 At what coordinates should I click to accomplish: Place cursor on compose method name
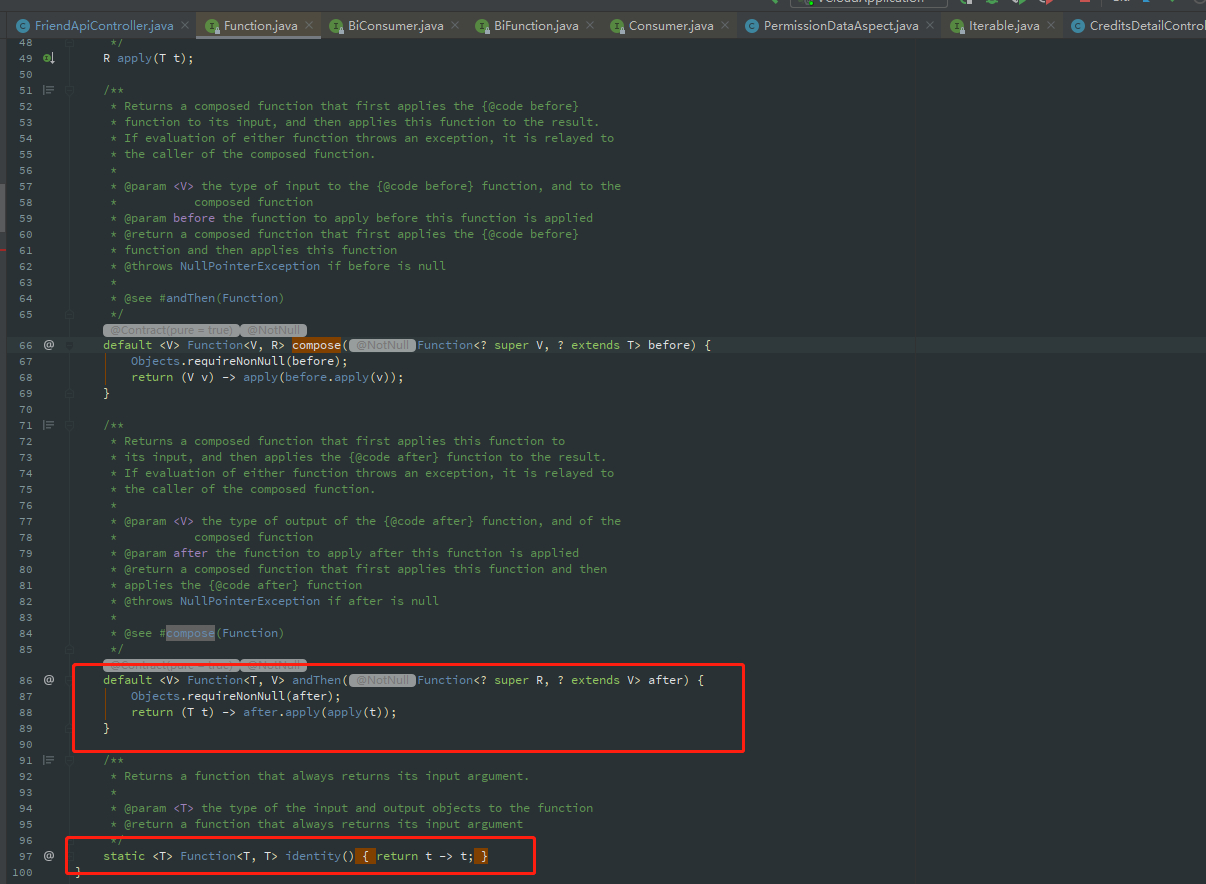tap(316, 345)
